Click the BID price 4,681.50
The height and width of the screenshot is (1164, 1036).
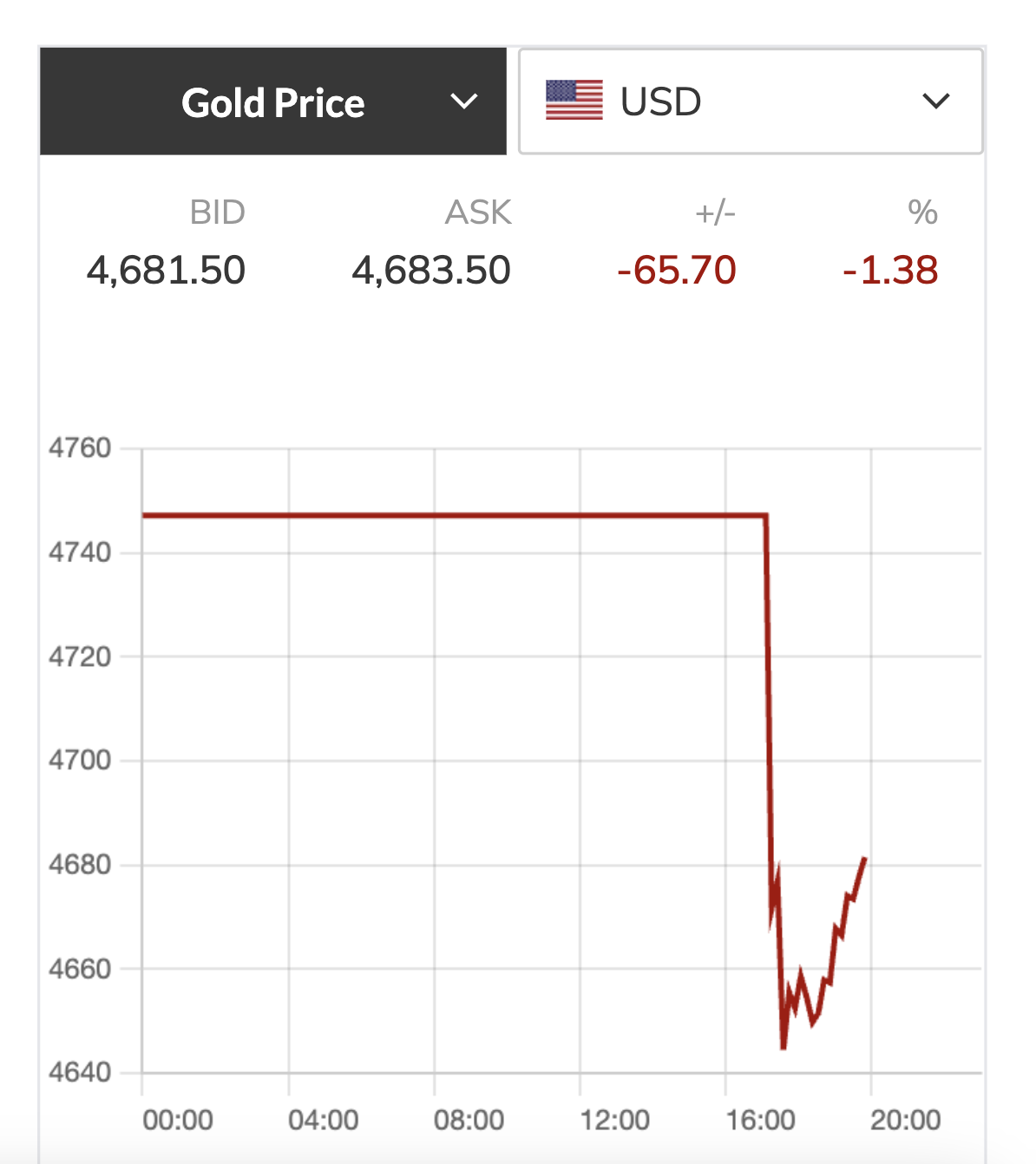pyautogui.click(x=166, y=271)
